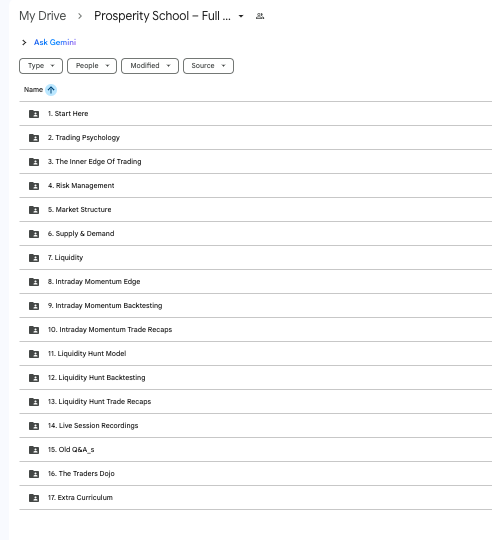Select '11. Liquidity Hunt Model' folder name
Image resolution: width=492 pixels, height=540 pixels.
point(87,354)
